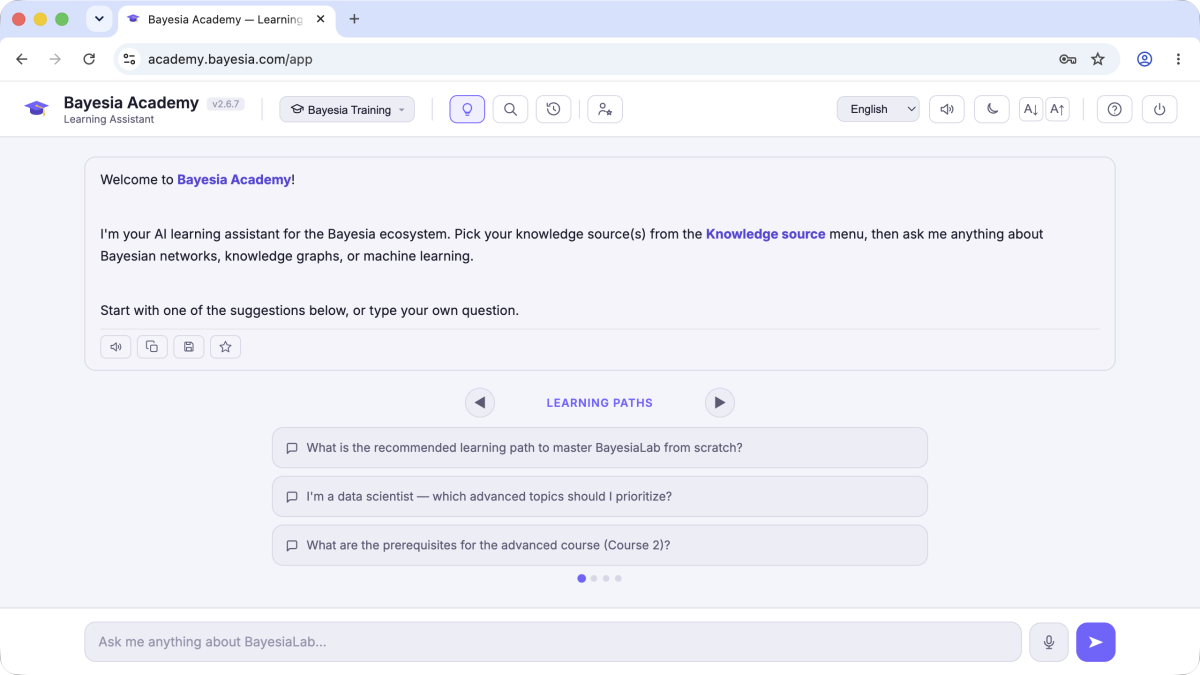The width and height of the screenshot is (1200, 675).
Task: Select the fourth carousel pagination dot
Action: click(x=618, y=578)
